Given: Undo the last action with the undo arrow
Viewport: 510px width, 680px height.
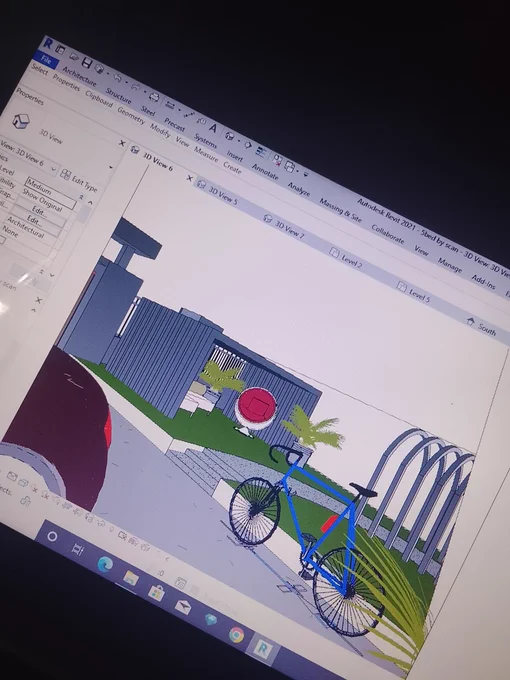Looking at the screenshot, I should (118, 78).
